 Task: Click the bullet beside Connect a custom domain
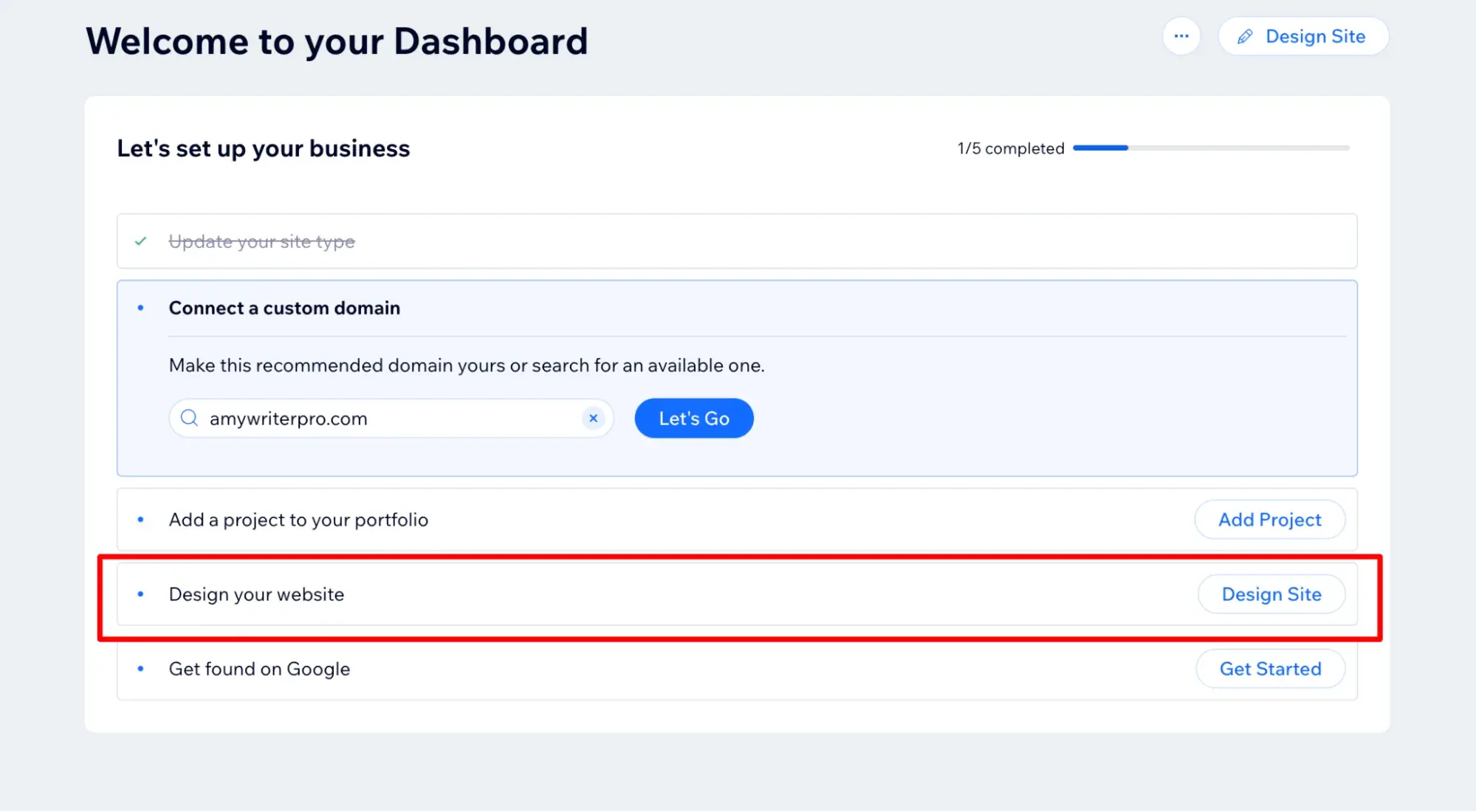click(x=141, y=308)
